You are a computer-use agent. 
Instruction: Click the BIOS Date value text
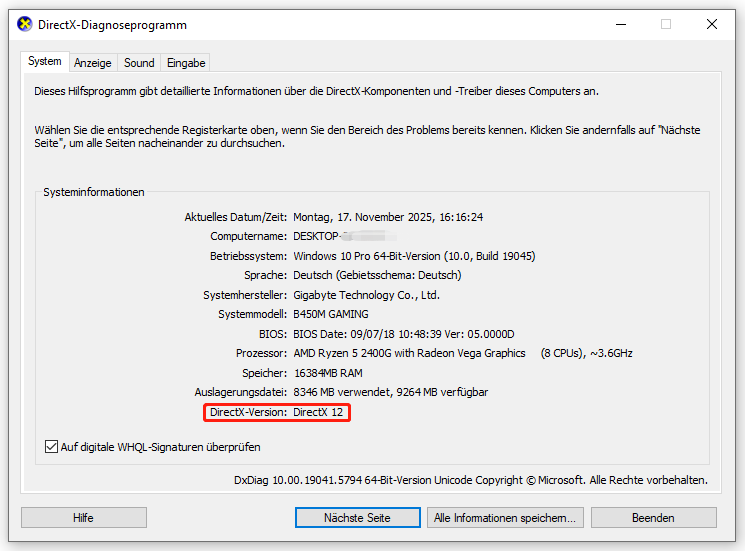tap(403, 334)
